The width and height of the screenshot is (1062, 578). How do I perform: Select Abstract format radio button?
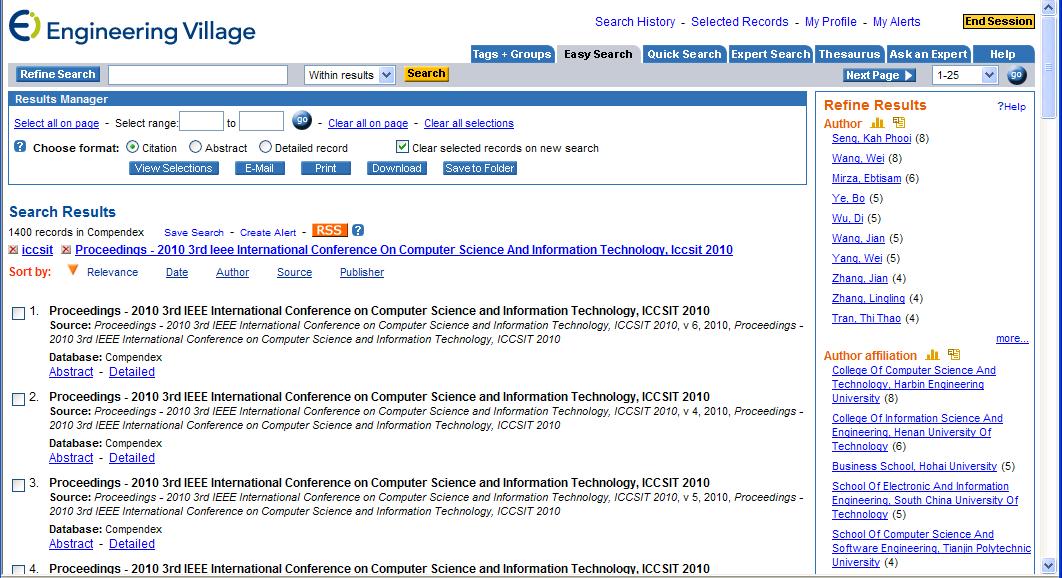pos(195,147)
